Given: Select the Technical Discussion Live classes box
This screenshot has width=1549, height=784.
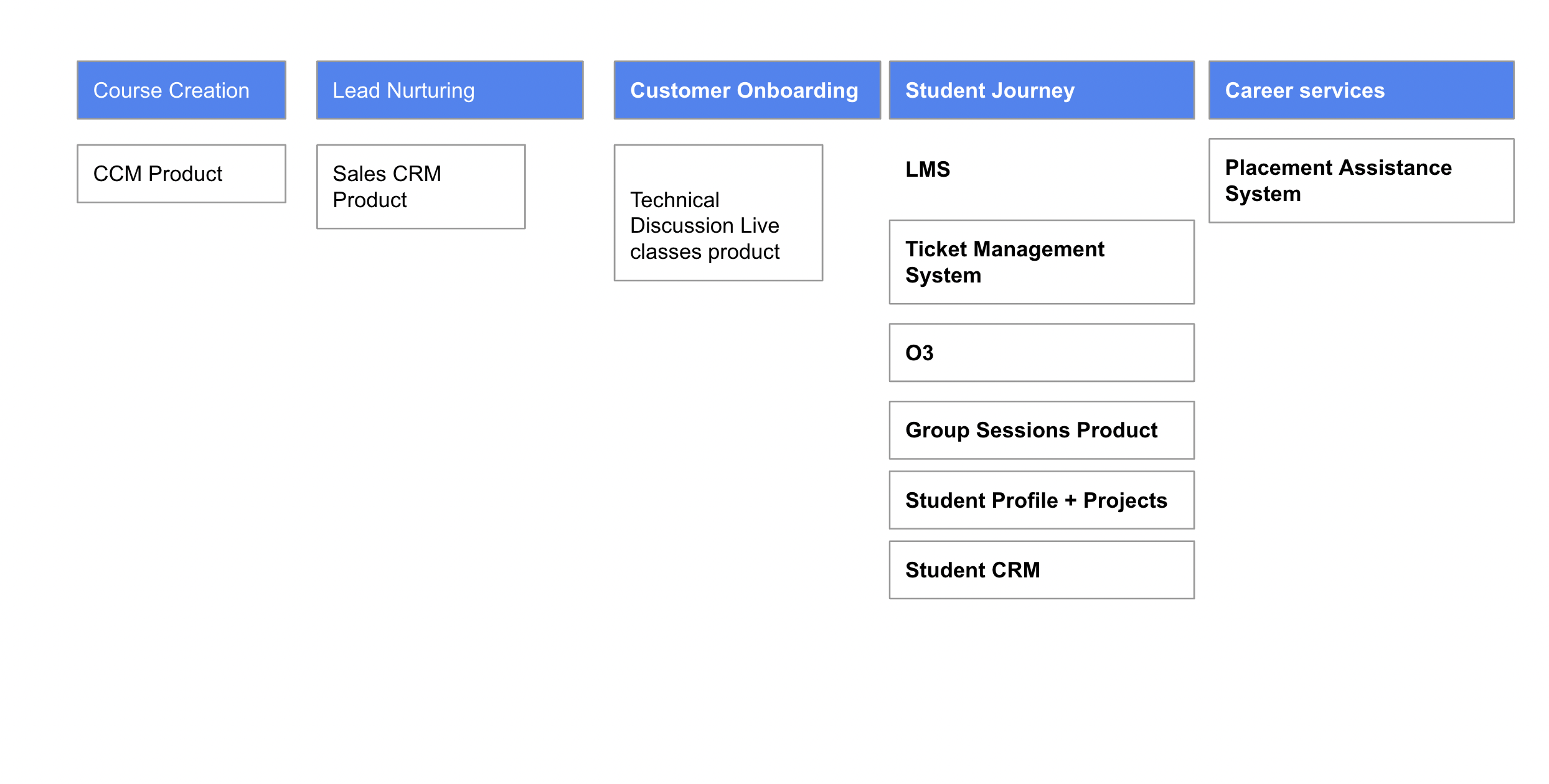Looking at the screenshot, I should coord(718,213).
